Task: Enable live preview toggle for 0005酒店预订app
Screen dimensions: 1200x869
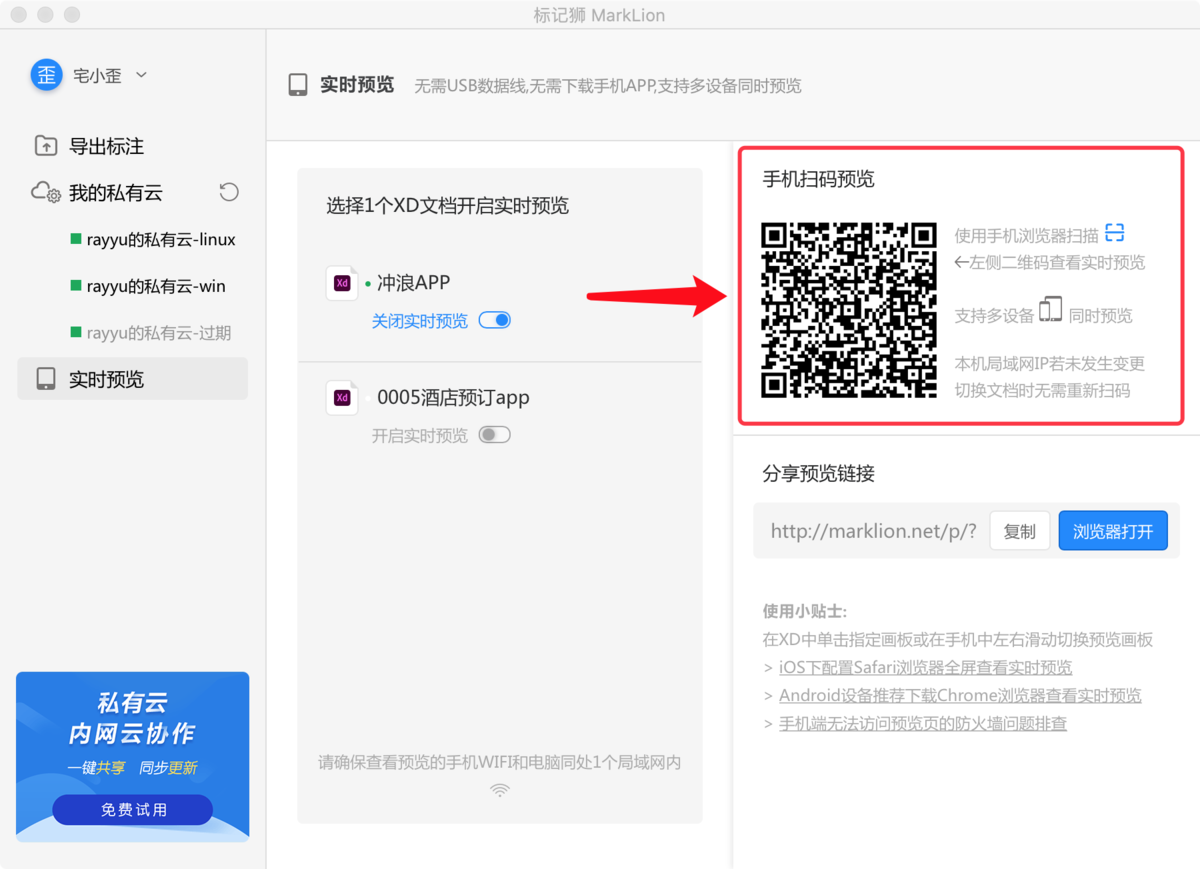Action: pos(495,435)
